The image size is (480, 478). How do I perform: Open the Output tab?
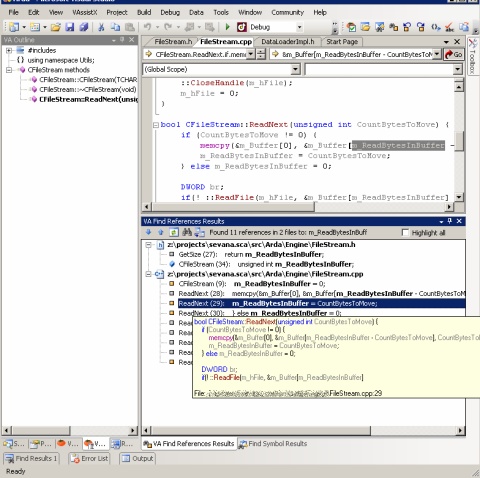click(138, 459)
